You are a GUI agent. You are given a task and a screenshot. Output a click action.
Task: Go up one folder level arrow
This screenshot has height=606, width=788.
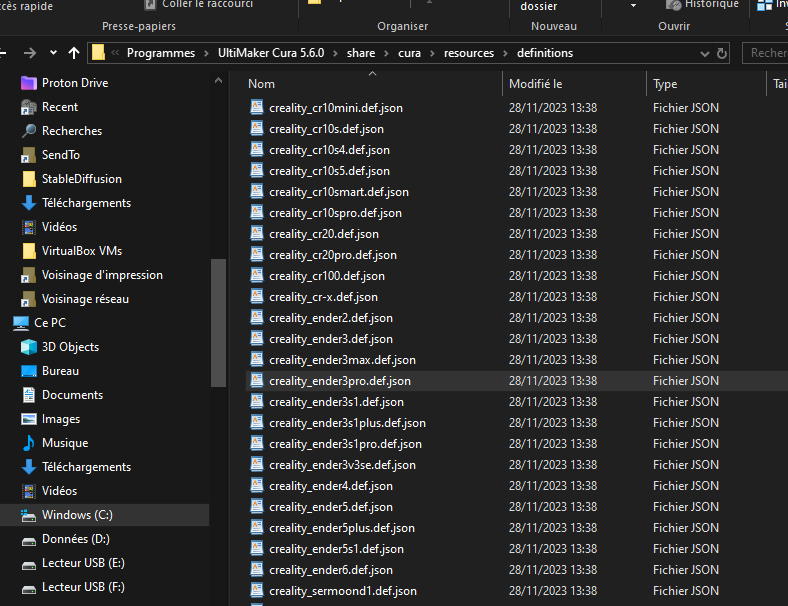tap(74, 53)
